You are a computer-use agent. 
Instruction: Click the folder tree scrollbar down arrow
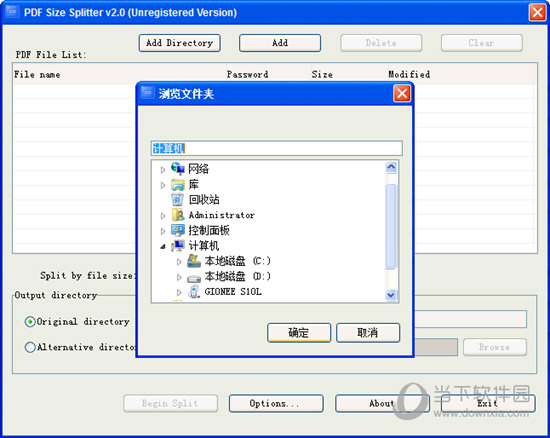point(391,295)
